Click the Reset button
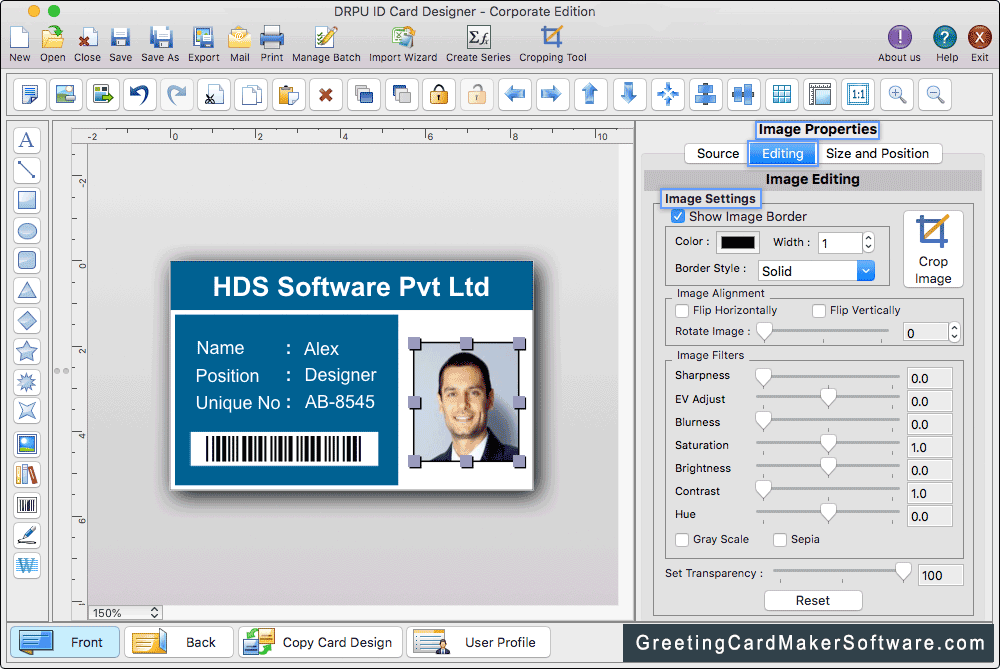 [813, 600]
